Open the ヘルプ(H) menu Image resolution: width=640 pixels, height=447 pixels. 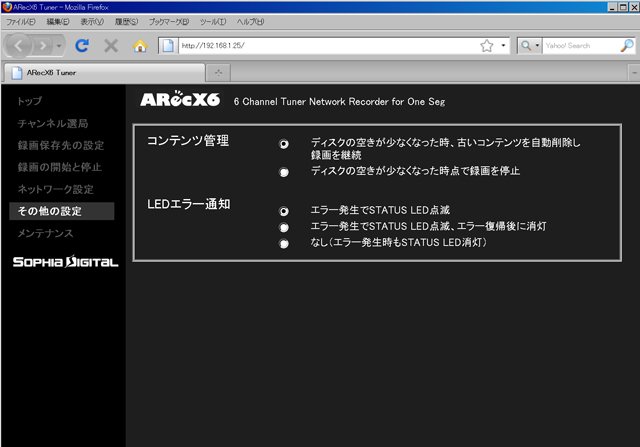tap(250, 22)
